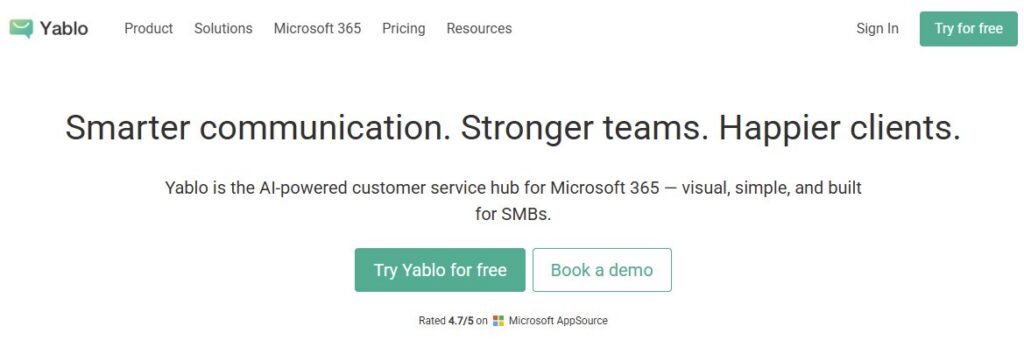1024x362 pixels.
Task: Click the Yablo green chat bubble logo
Action: coord(21,29)
